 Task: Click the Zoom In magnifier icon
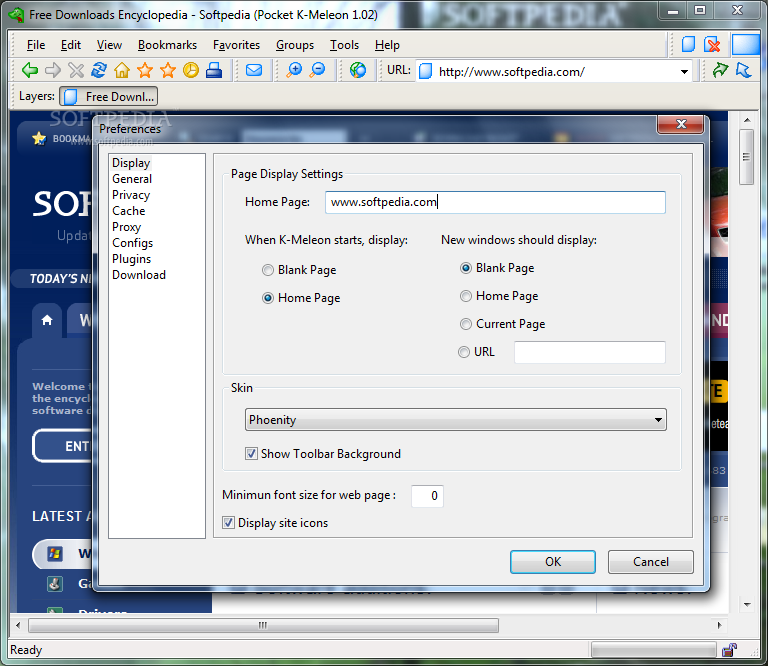[x=294, y=70]
